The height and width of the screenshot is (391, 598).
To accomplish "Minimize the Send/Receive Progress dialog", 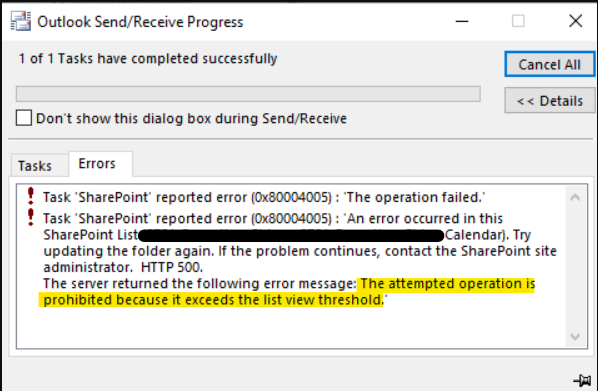I will tap(462, 21).
